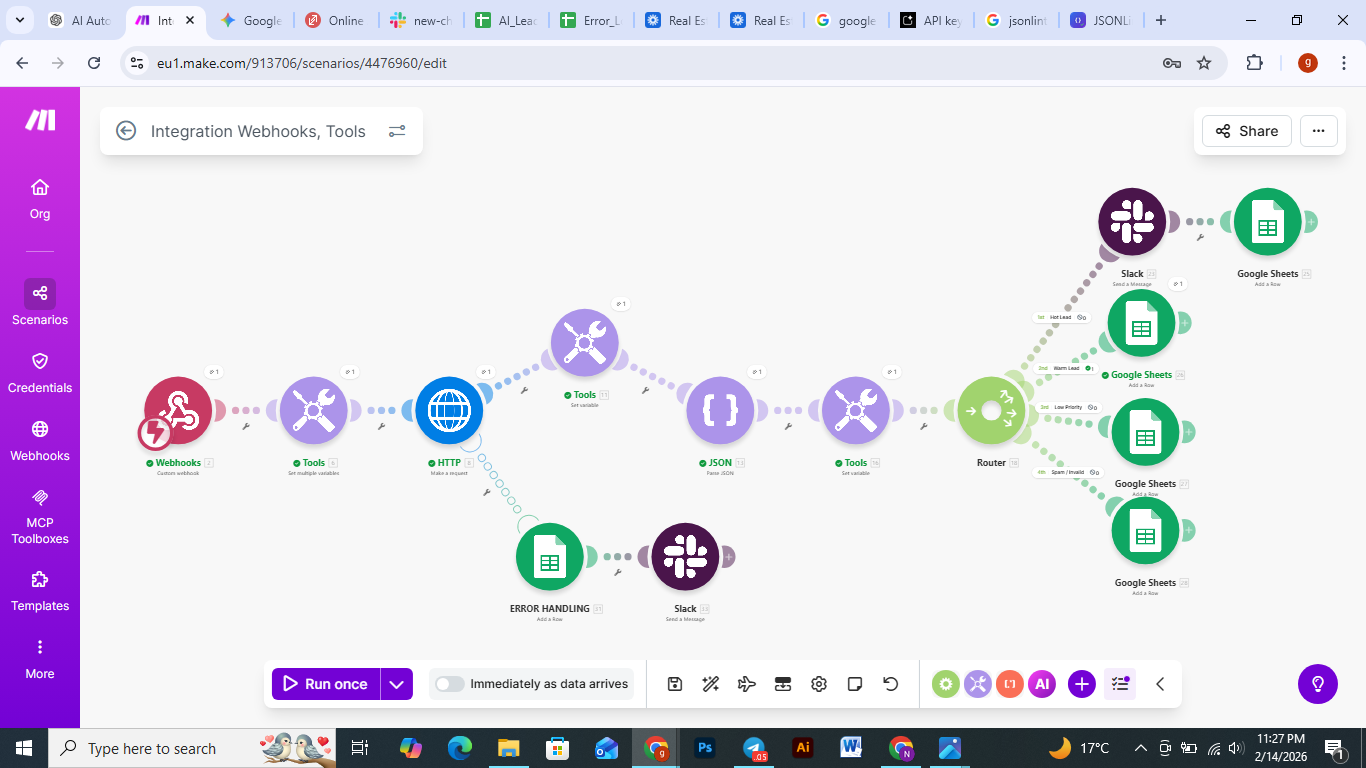Toggle the Immediately as data arrives switch
This screenshot has height=768, width=1366.
pyautogui.click(x=450, y=684)
